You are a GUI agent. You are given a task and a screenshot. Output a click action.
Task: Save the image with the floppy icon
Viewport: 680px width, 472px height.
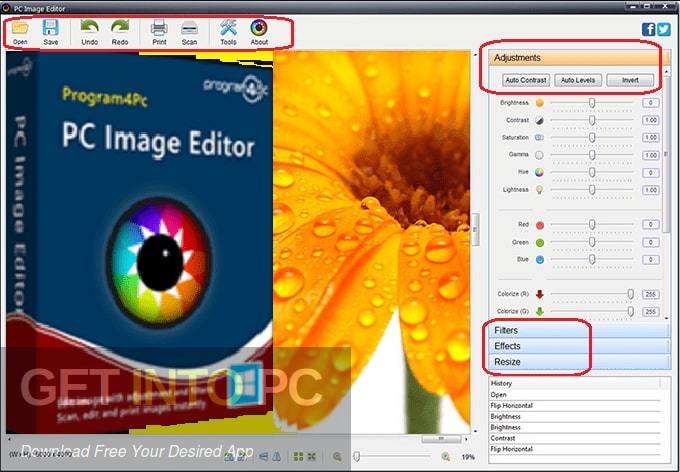tap(50, 28)
